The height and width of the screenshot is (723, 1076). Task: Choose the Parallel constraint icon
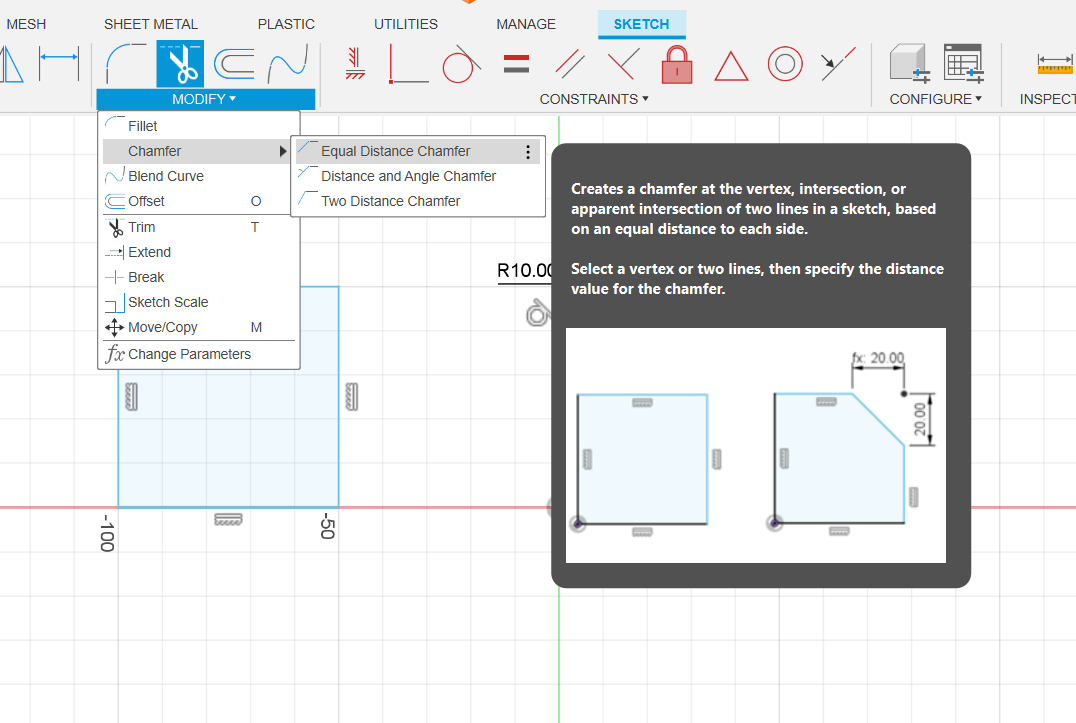pos(570,64)
